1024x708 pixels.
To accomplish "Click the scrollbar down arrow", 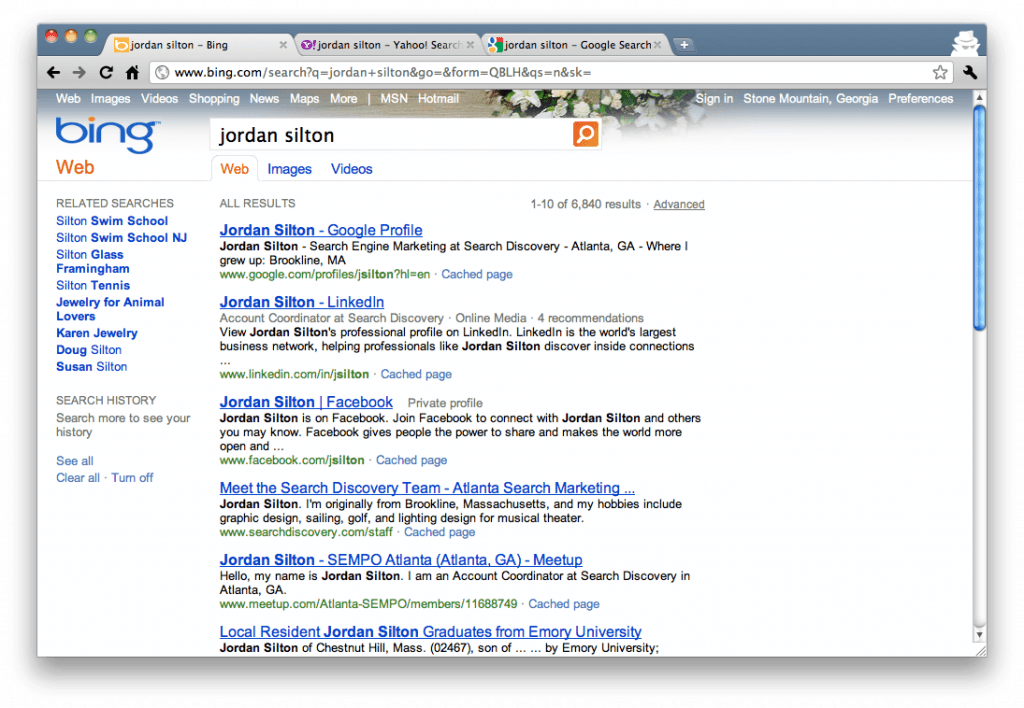I will 979,634.
